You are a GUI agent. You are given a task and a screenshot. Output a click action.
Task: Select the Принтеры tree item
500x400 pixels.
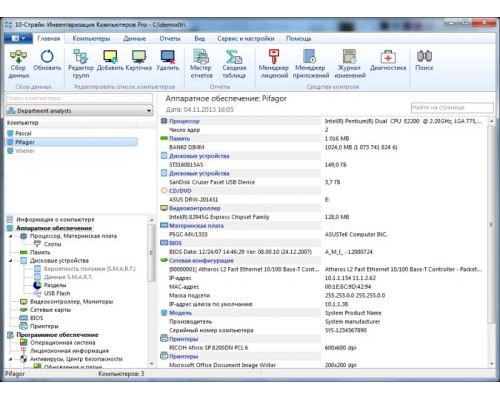click(x=44, y=326)
